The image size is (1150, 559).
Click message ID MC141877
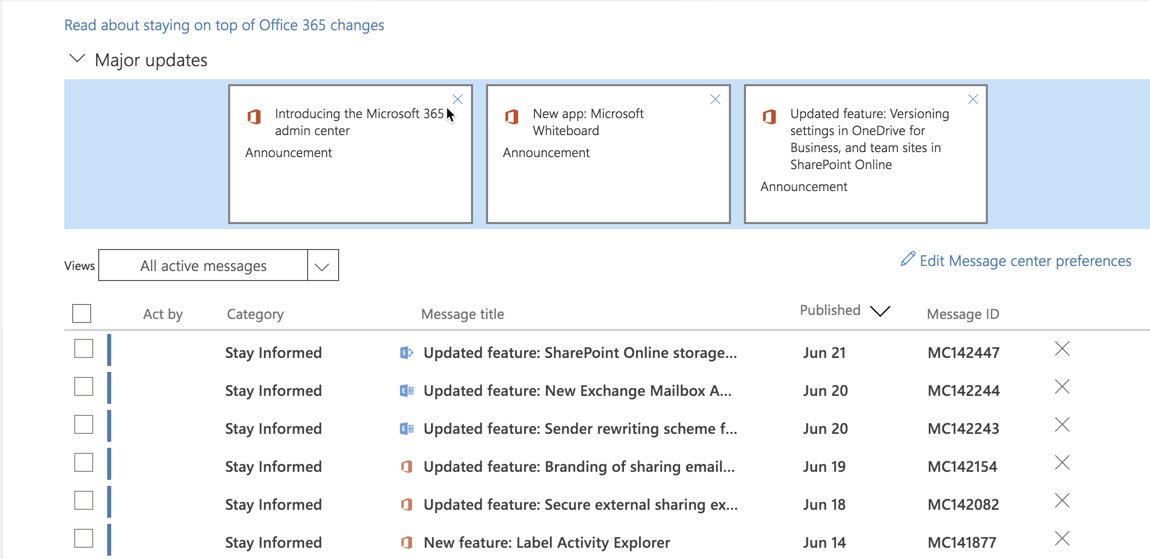point(963,543)
